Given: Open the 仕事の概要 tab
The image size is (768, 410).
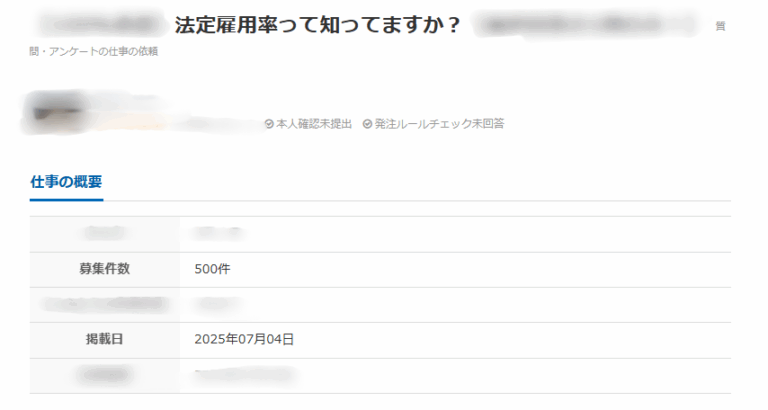Looking at the screenshot, I should [66, 182].
